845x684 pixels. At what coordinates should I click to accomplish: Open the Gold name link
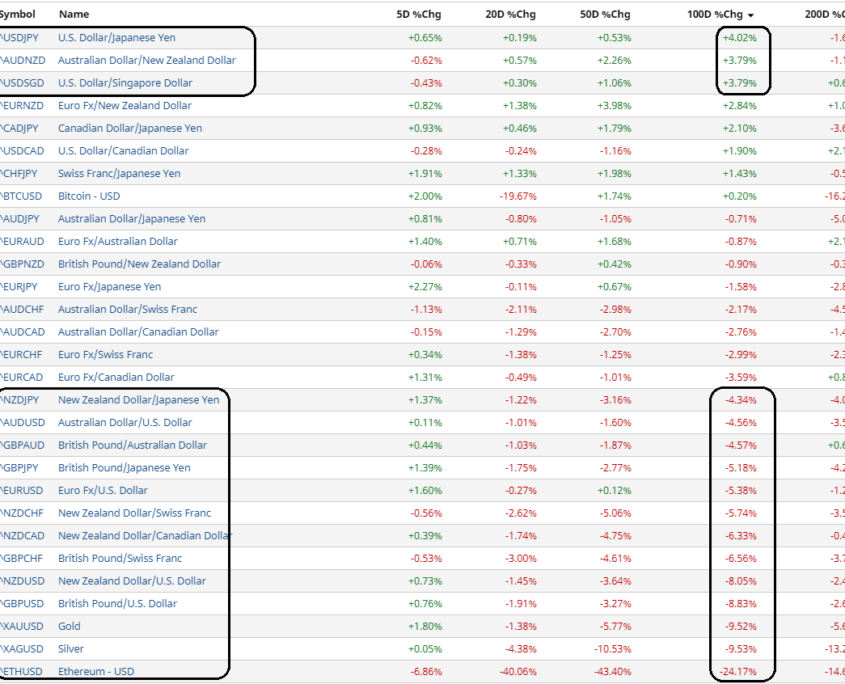pyautogui.click(x=69, y=626)
